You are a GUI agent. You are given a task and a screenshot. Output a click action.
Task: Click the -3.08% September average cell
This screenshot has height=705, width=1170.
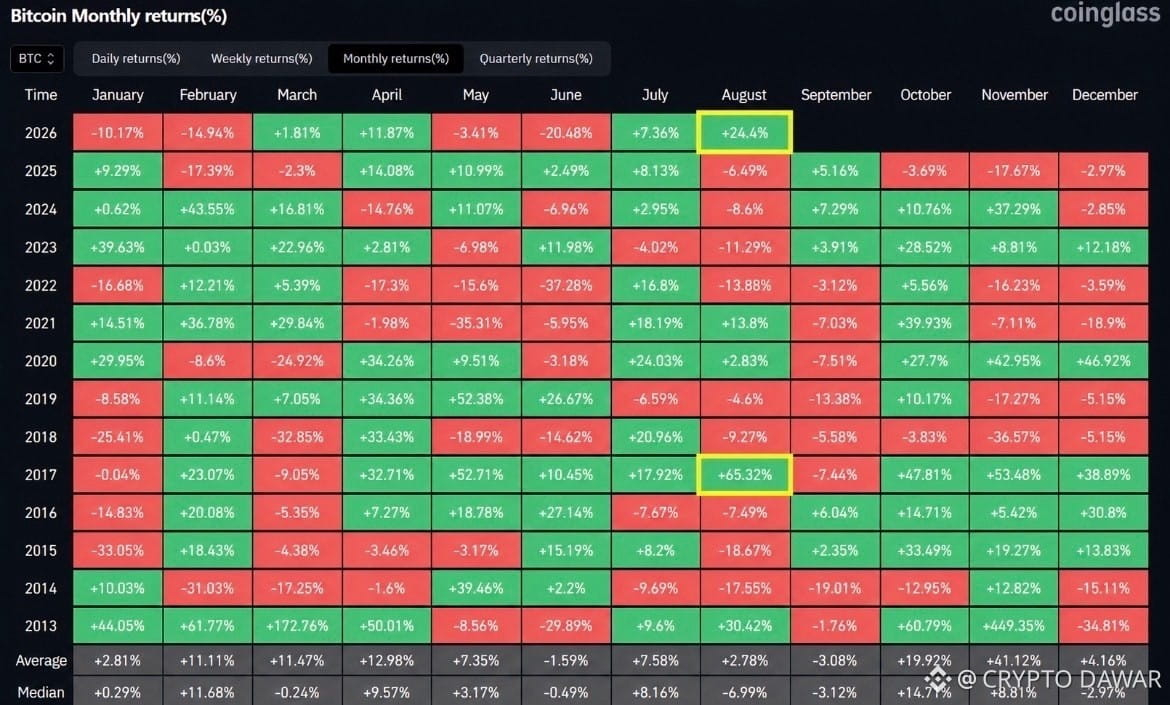835,660
